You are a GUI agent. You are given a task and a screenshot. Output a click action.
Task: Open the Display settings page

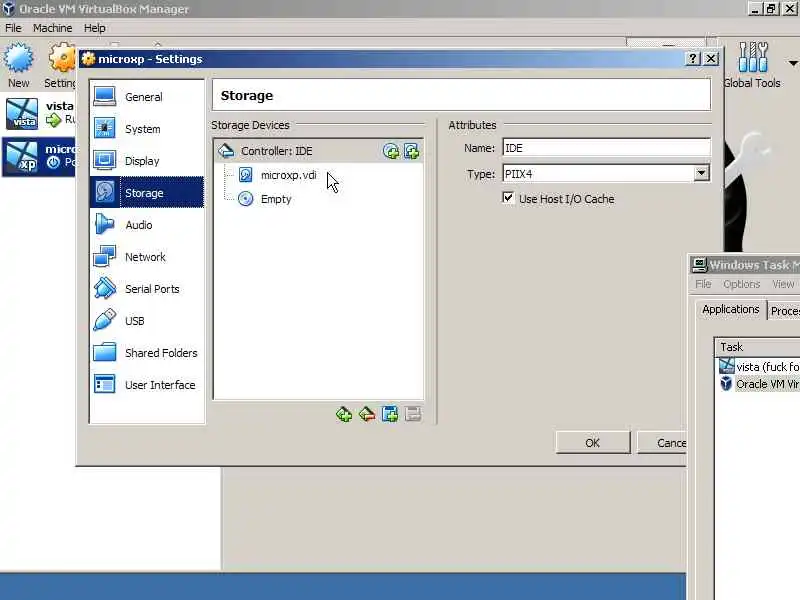pyautogui.click(x=147, y=161)
